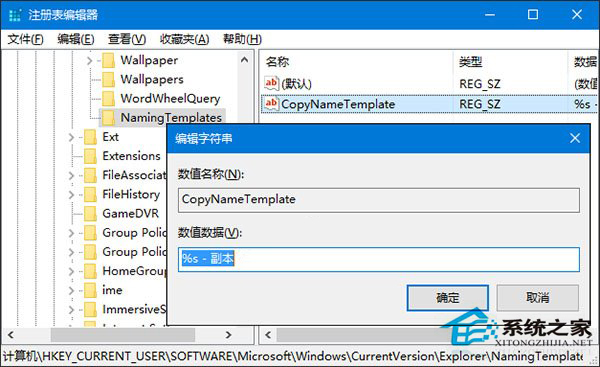The height and width of the screenshot is (367, 600).
Task: Click the ime folder icon
Action: click(x=90, y=290)
